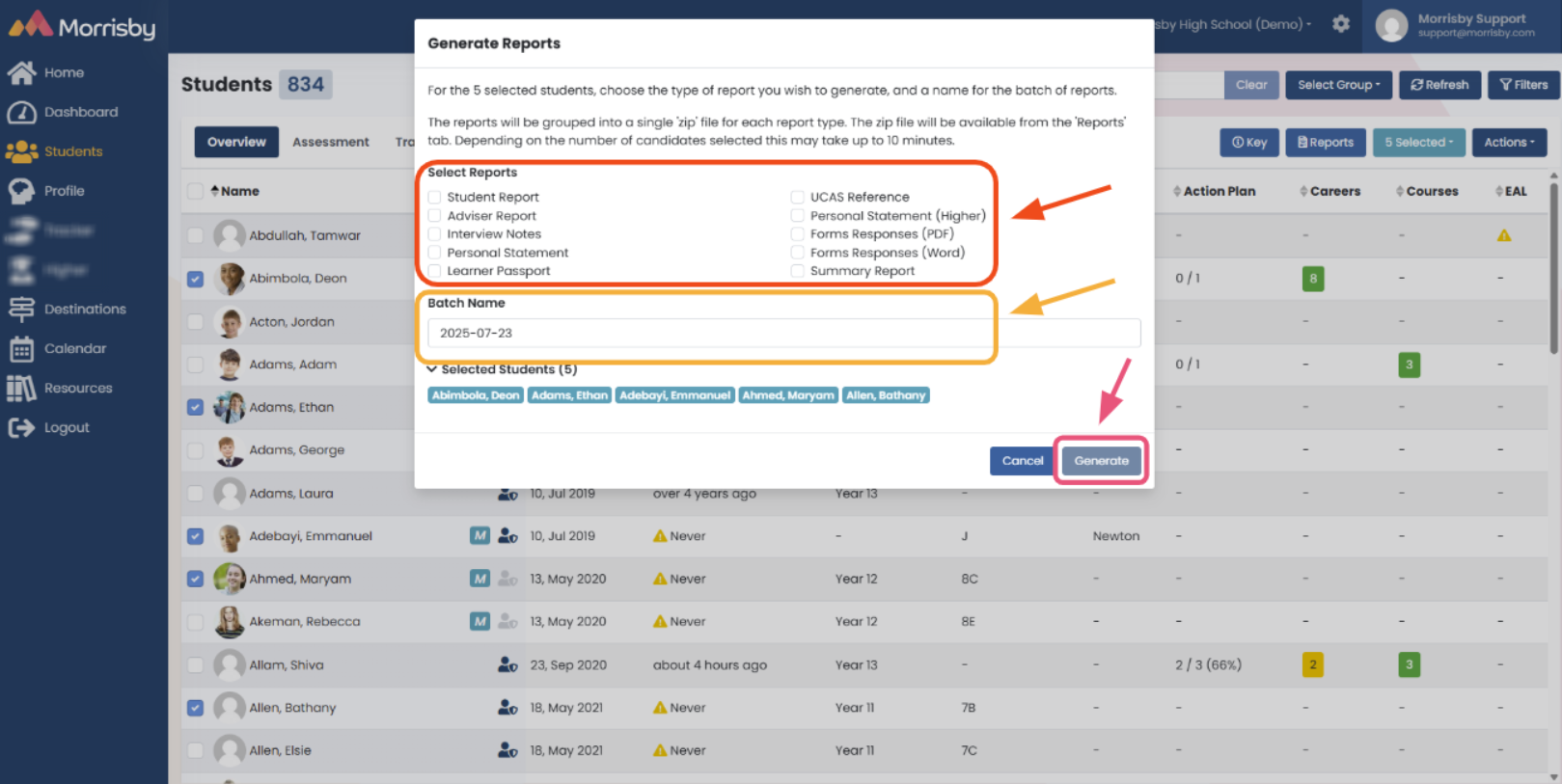Sort by Name column

click(235, 191)
